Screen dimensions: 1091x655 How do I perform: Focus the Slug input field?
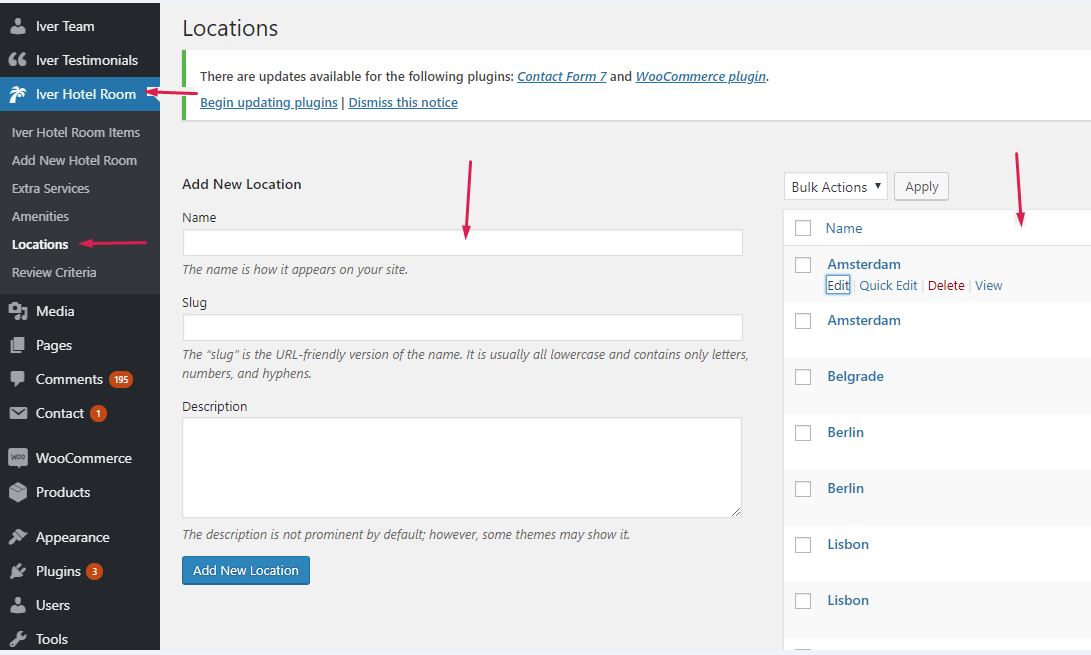[x=462, y=327]
